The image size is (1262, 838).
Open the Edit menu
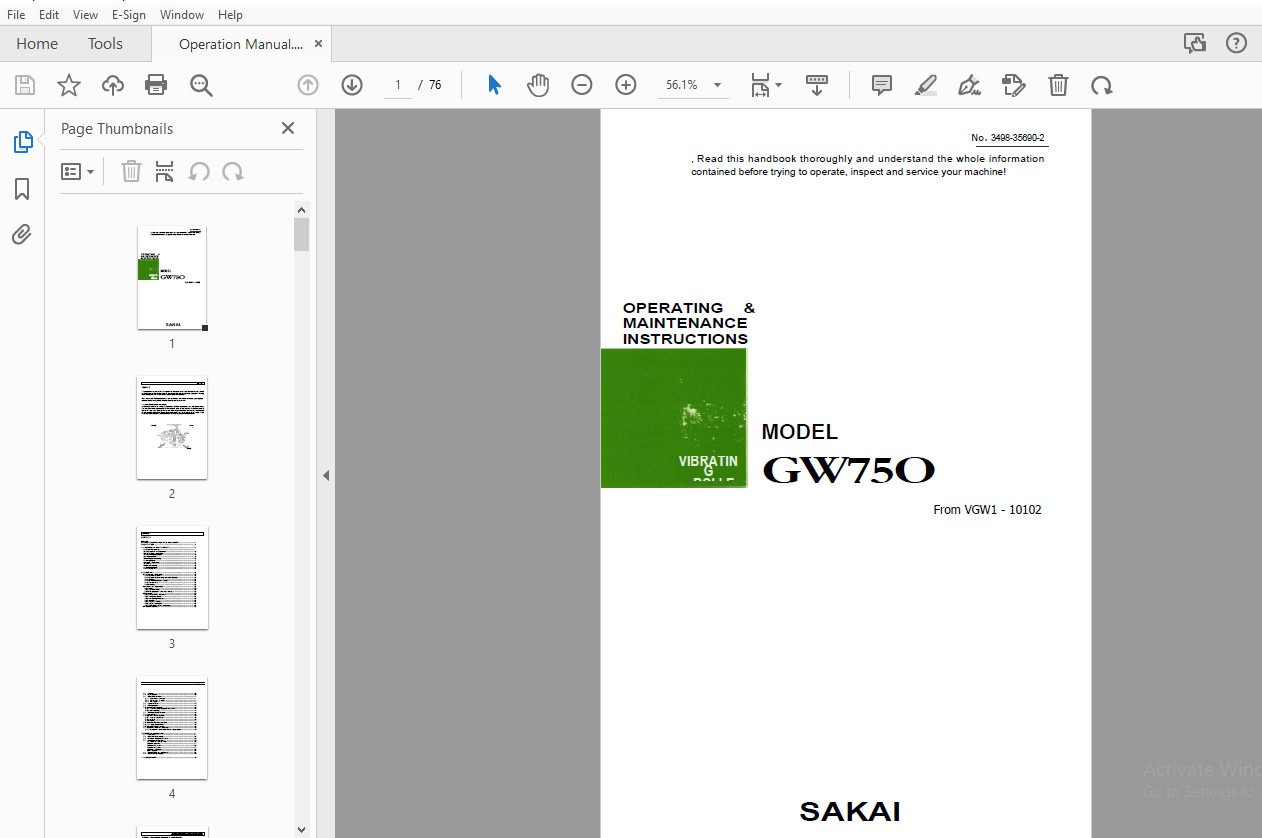click(x=49, y=15)
